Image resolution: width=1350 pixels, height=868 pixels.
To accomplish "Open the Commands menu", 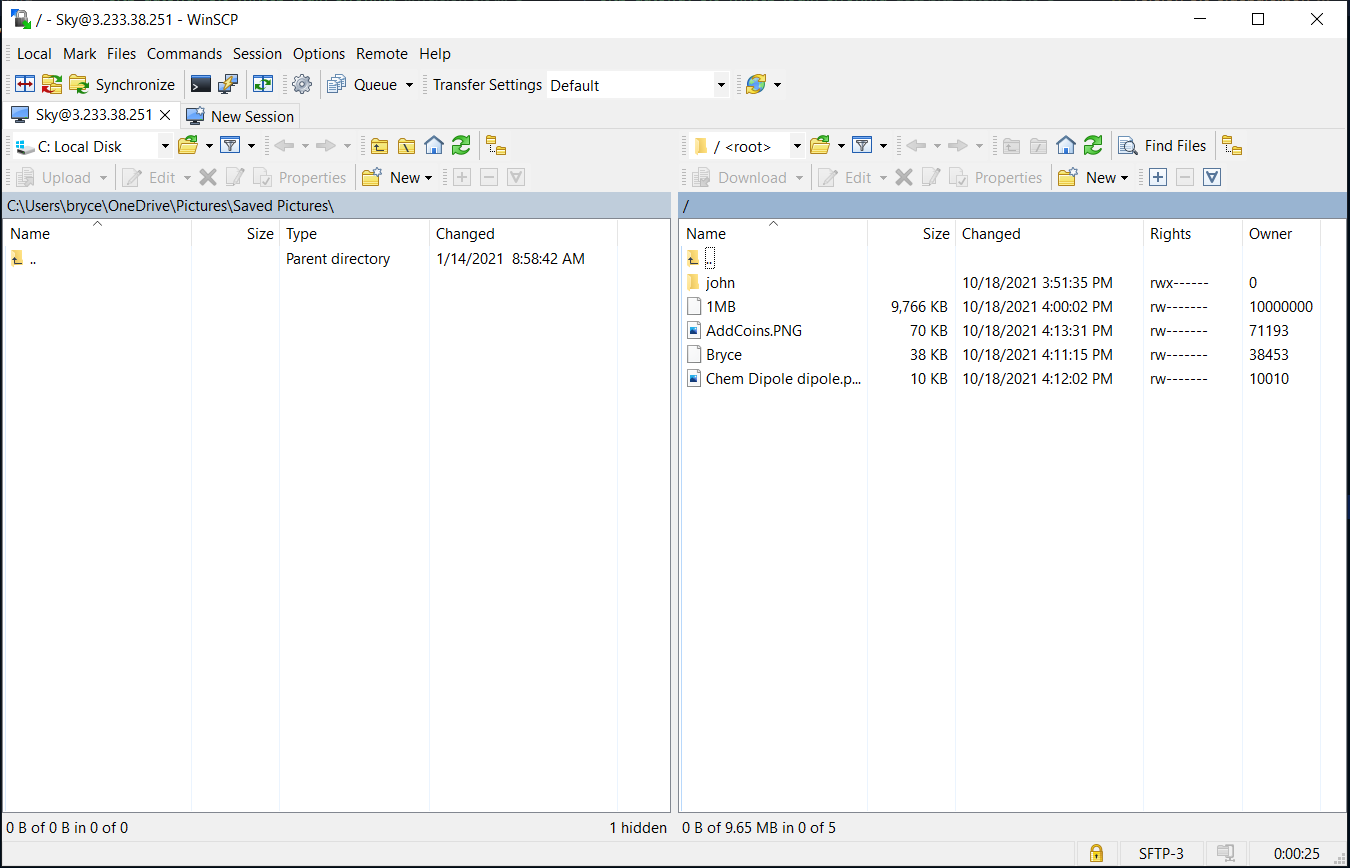I will coord(184,54).
